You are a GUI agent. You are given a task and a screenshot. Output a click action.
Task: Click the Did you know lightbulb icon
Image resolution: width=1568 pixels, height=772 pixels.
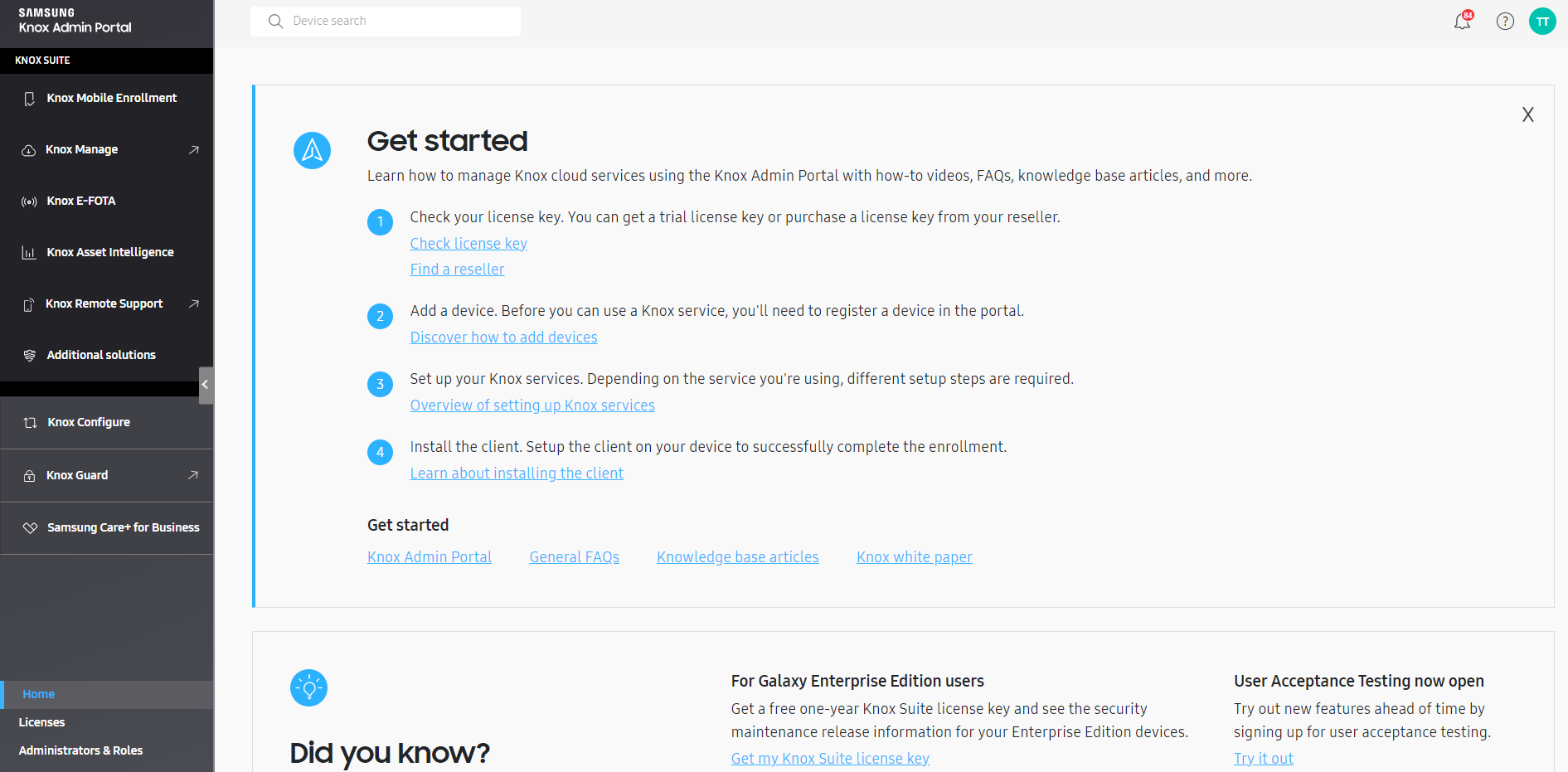click(308, 688)
